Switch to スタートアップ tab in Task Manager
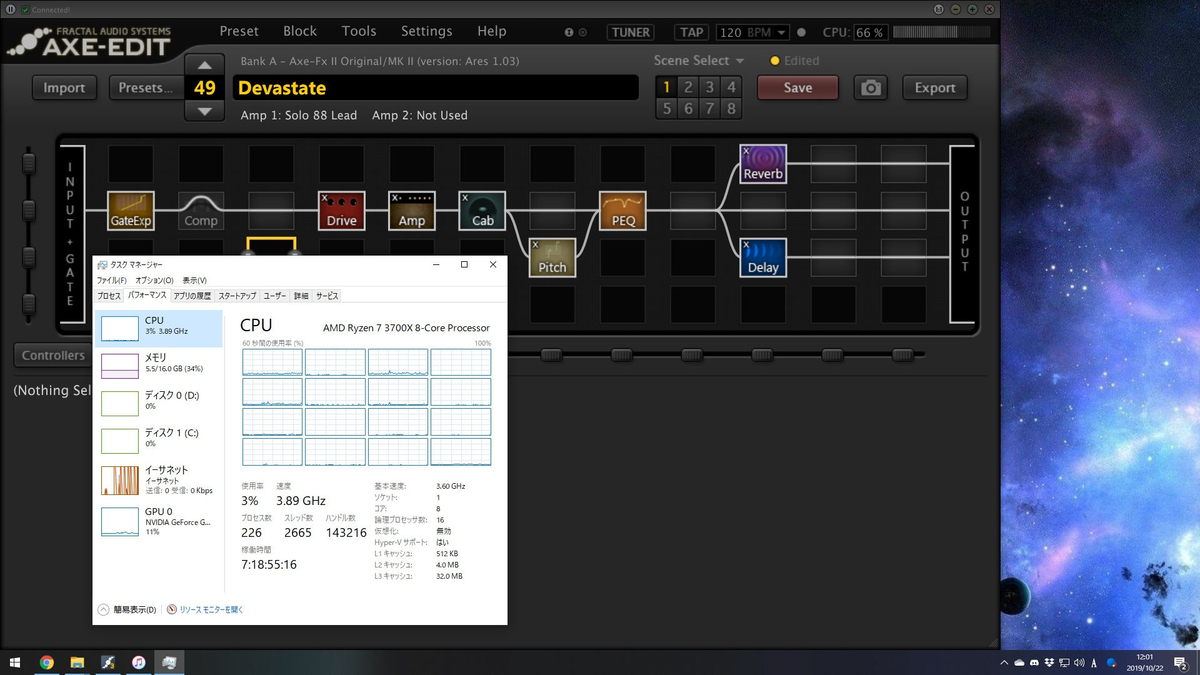 click(237, 296)
